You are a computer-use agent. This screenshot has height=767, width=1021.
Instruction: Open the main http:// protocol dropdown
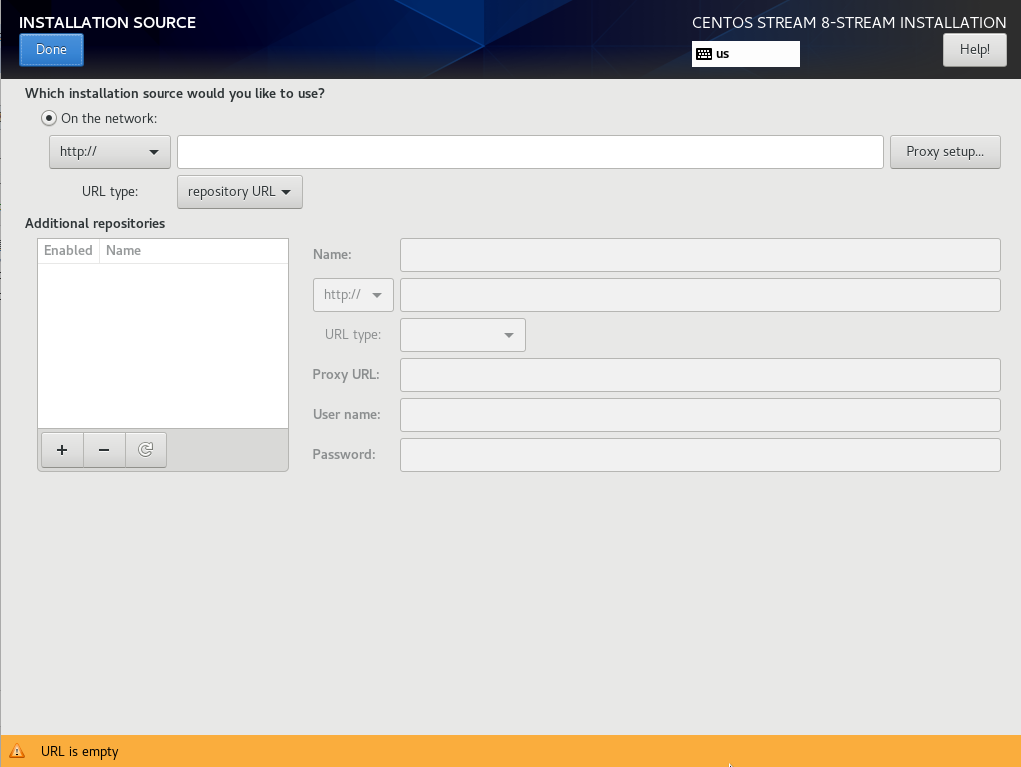point(109,152)
